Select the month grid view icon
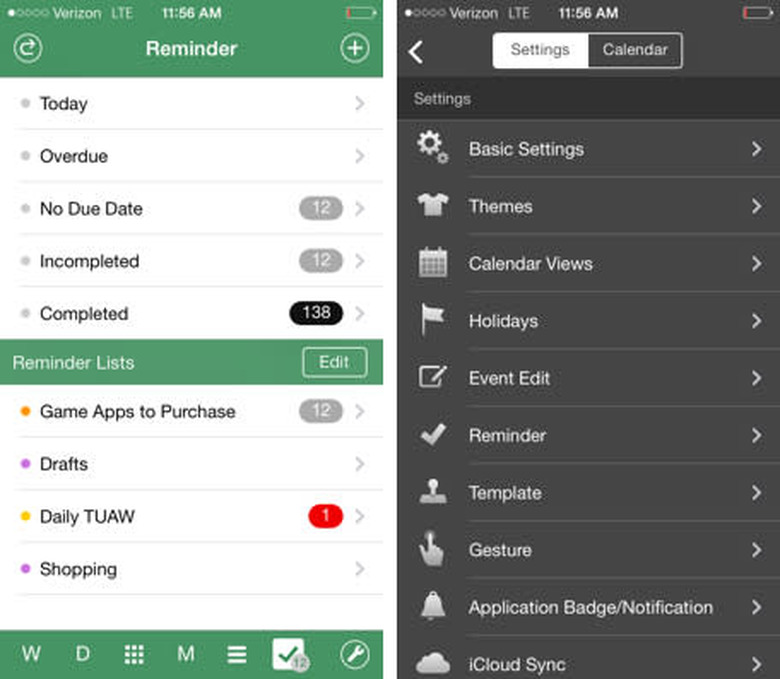The width and height of the screenshot is (780, 679). pos(134,655)
